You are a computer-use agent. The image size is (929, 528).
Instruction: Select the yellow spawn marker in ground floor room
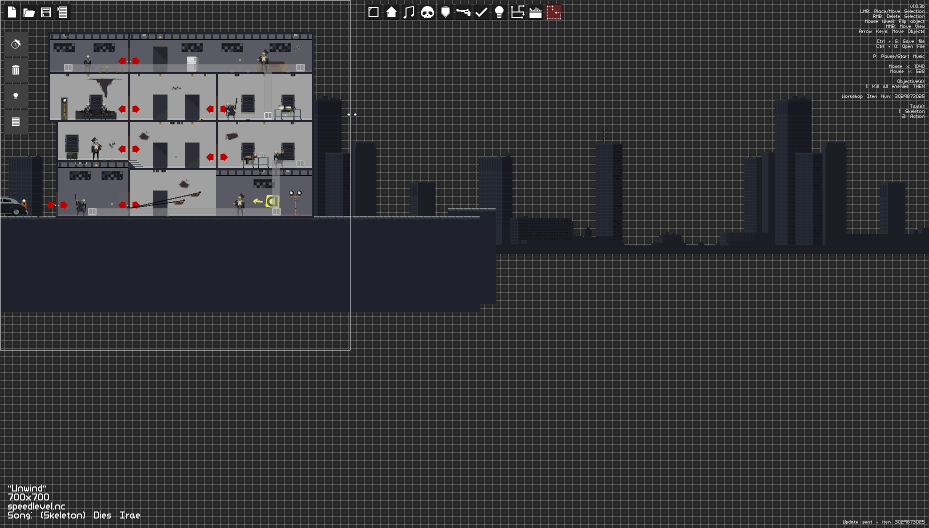point(272,201)
